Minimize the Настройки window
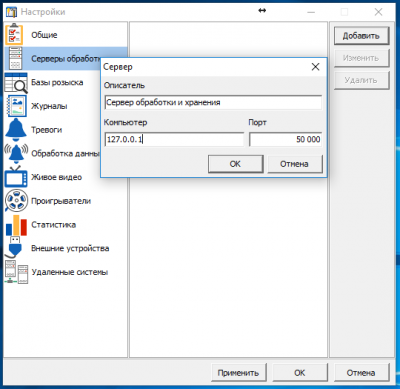The width and height of the screenshot is (400, 389). pos(311,12)
